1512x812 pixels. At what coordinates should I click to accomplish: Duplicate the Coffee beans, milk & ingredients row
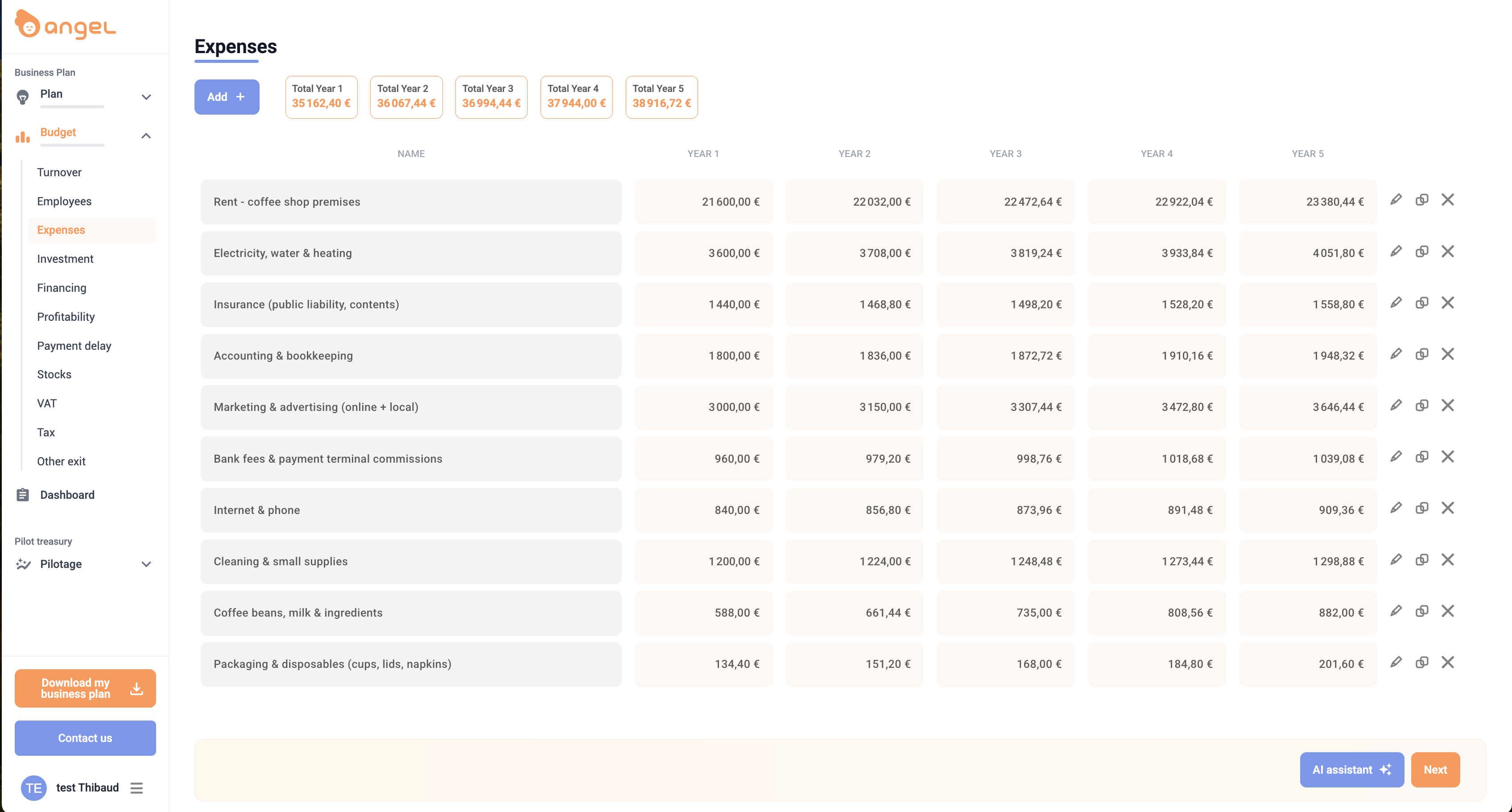tap(1422, 611)
